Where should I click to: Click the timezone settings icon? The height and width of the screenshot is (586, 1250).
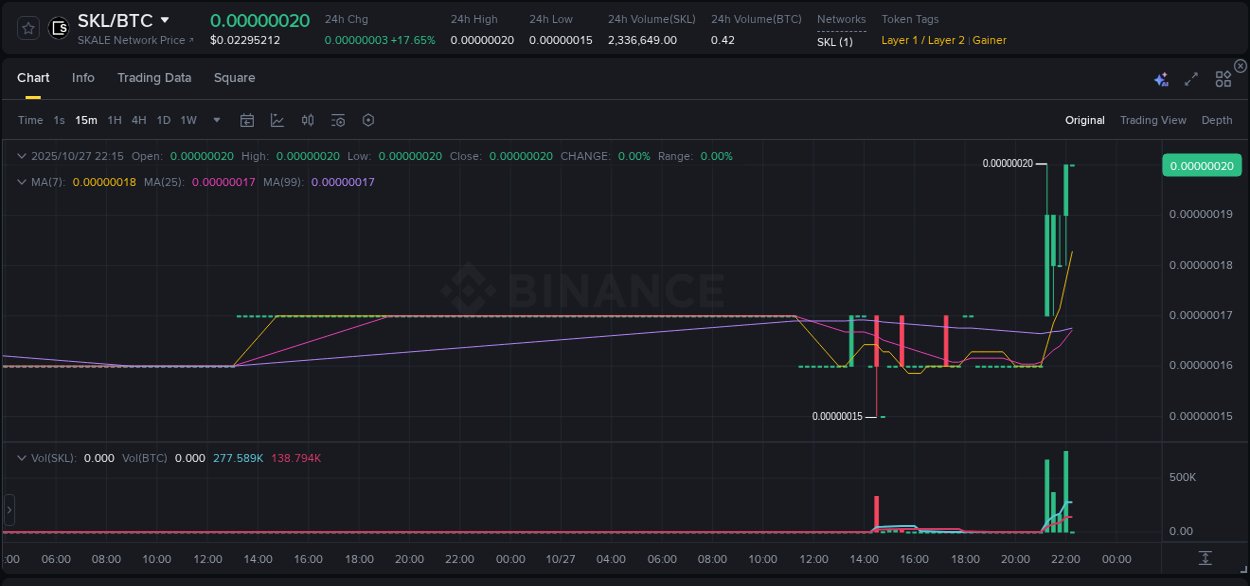(338, 120)
